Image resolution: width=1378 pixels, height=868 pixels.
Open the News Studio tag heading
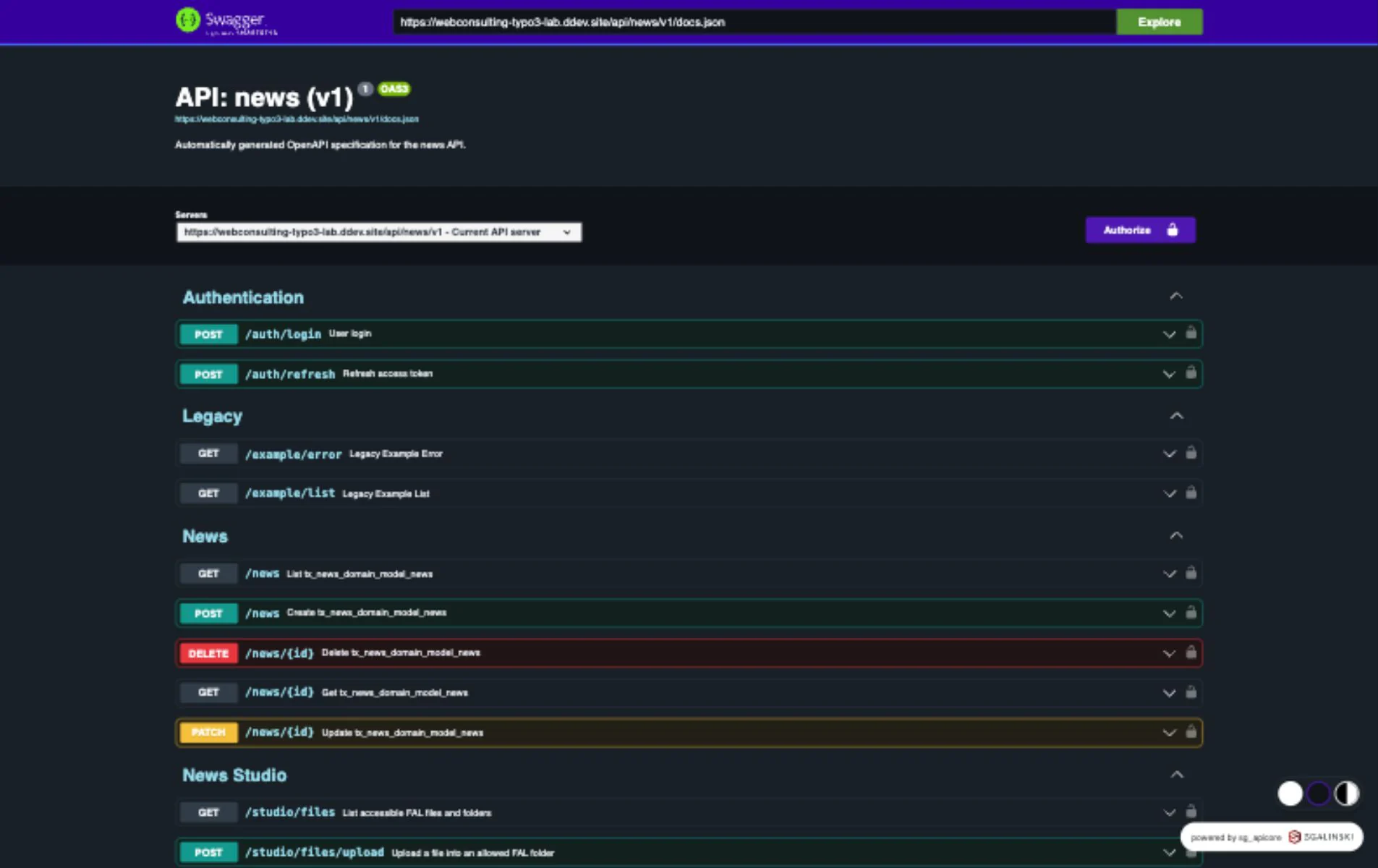[x=234, y=775]
